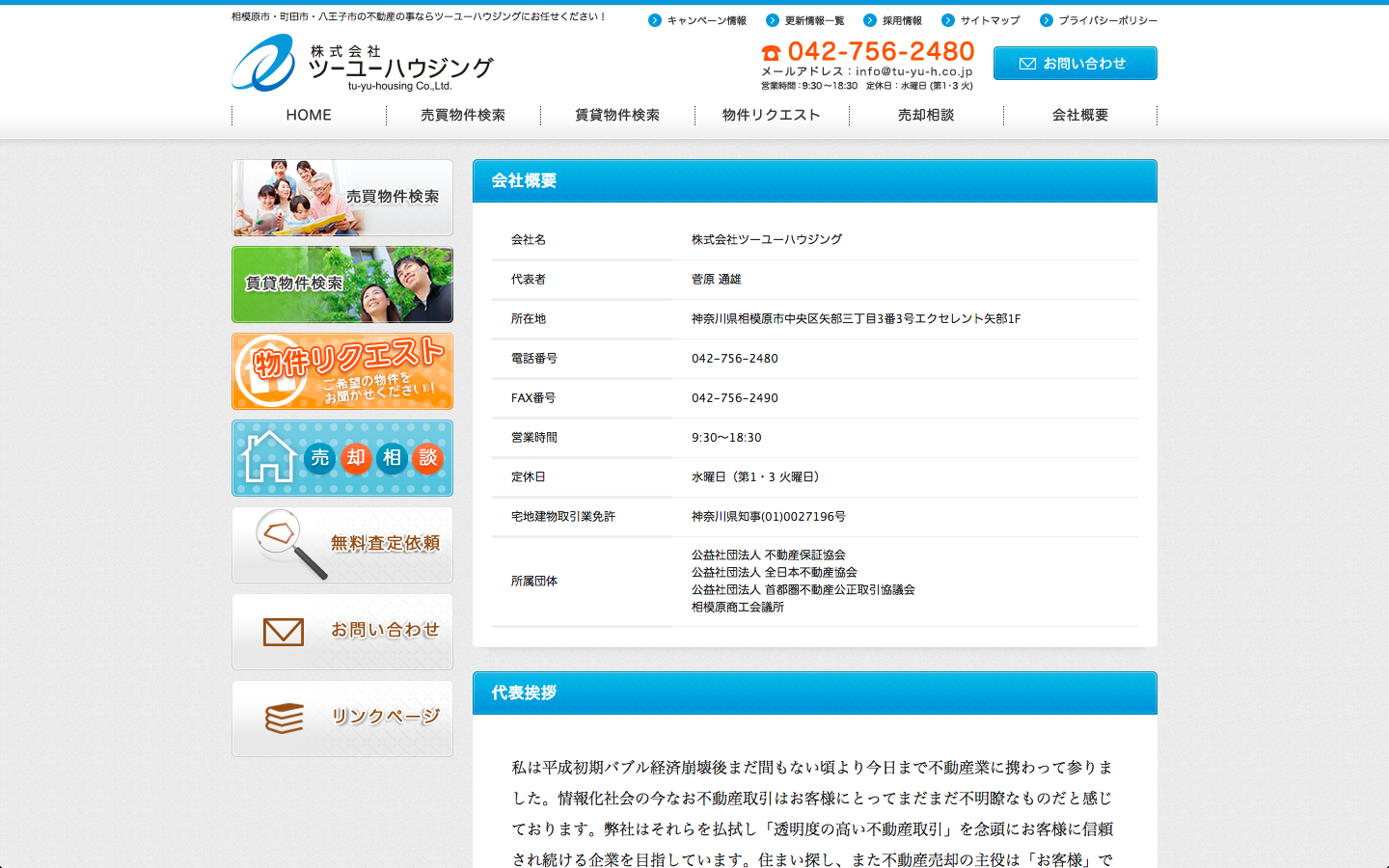Select 物件リクエスト in the navigation bar
The height and width of the screenshot is (868, 1389).
tap(772, 115)
